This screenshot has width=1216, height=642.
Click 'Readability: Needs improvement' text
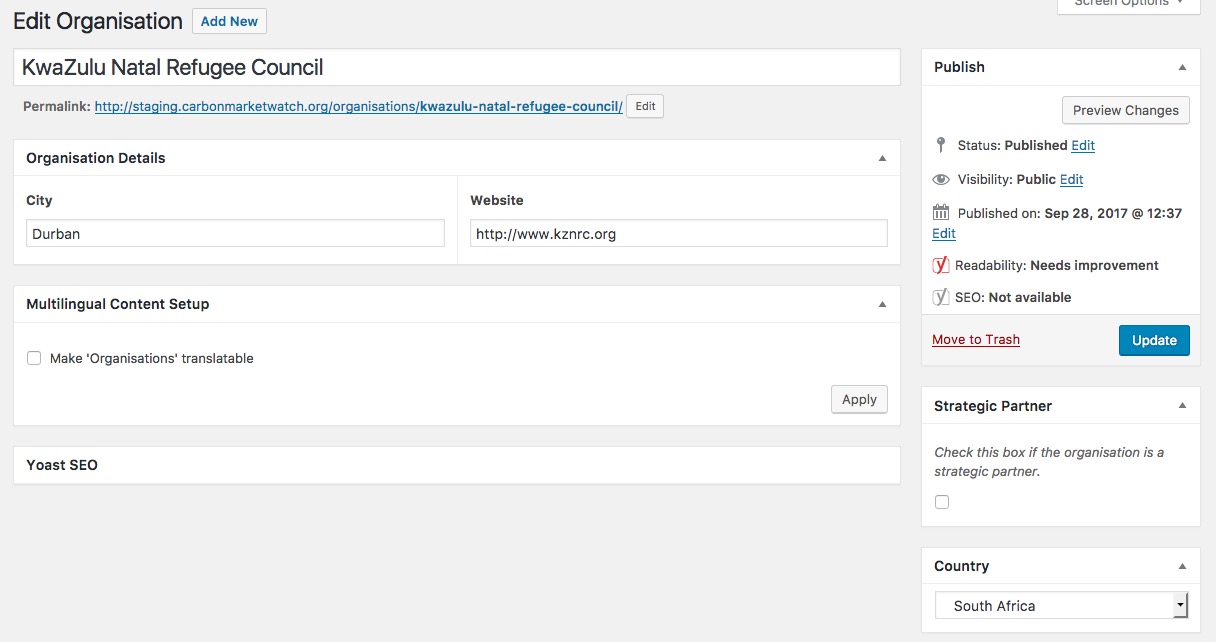tap(1057, 265)
